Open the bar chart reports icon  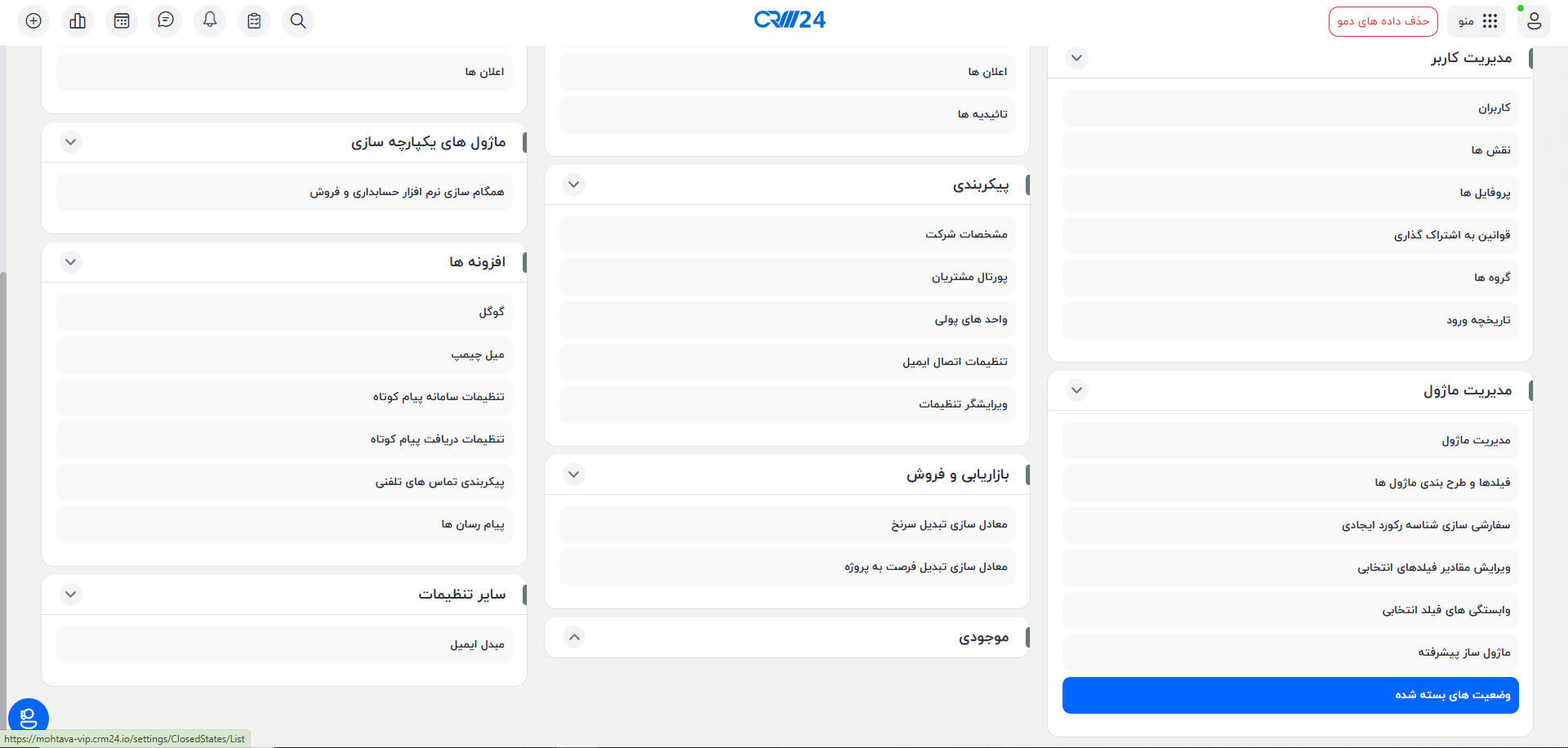(x=78, y=21)
